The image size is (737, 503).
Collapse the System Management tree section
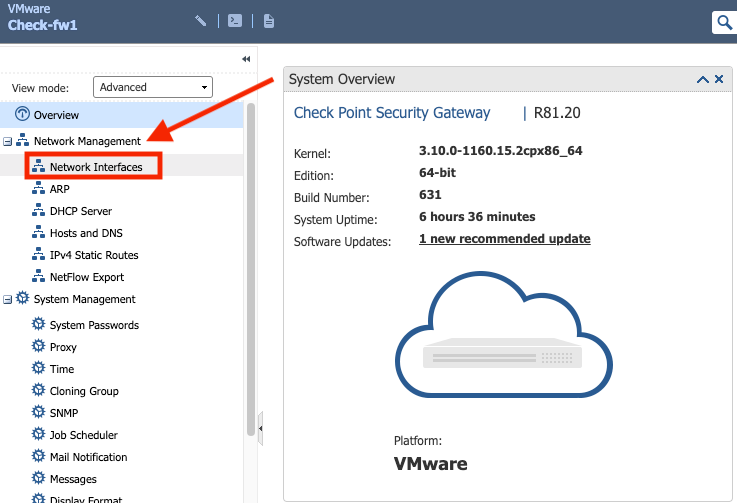tap(8, 299)
